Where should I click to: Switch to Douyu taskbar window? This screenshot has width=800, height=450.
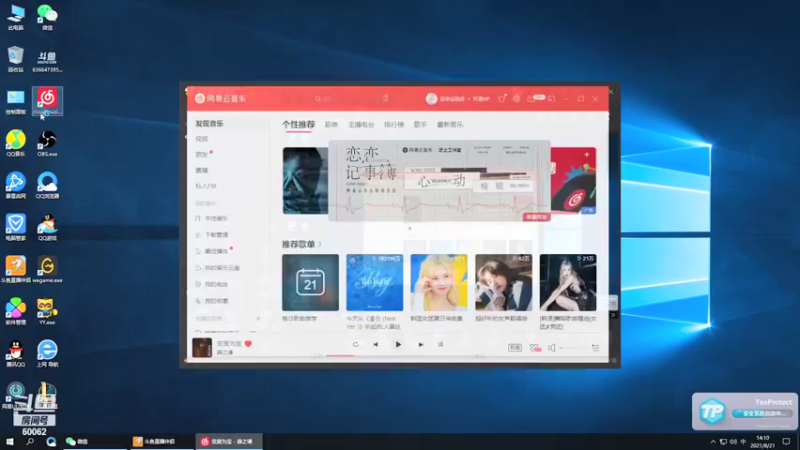pyautogui.click(x=160, y=441)
